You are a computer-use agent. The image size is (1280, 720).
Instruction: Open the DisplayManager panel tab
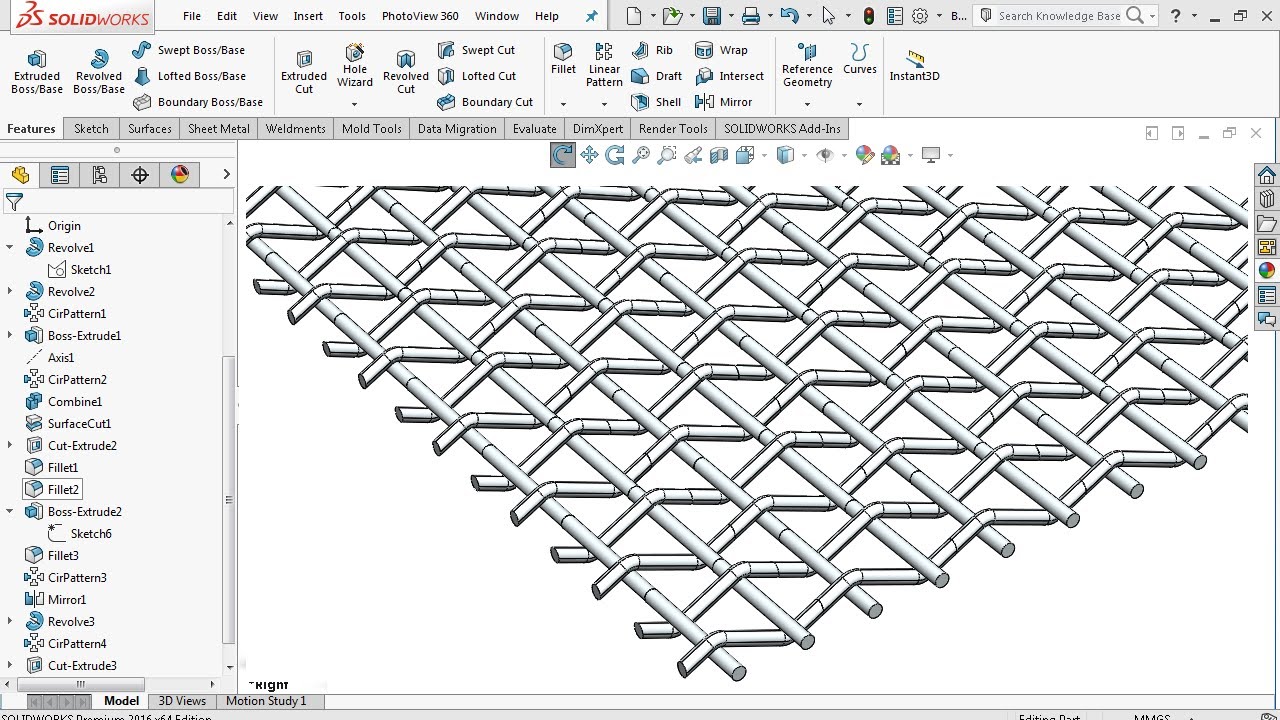click(x=180, y=175)
